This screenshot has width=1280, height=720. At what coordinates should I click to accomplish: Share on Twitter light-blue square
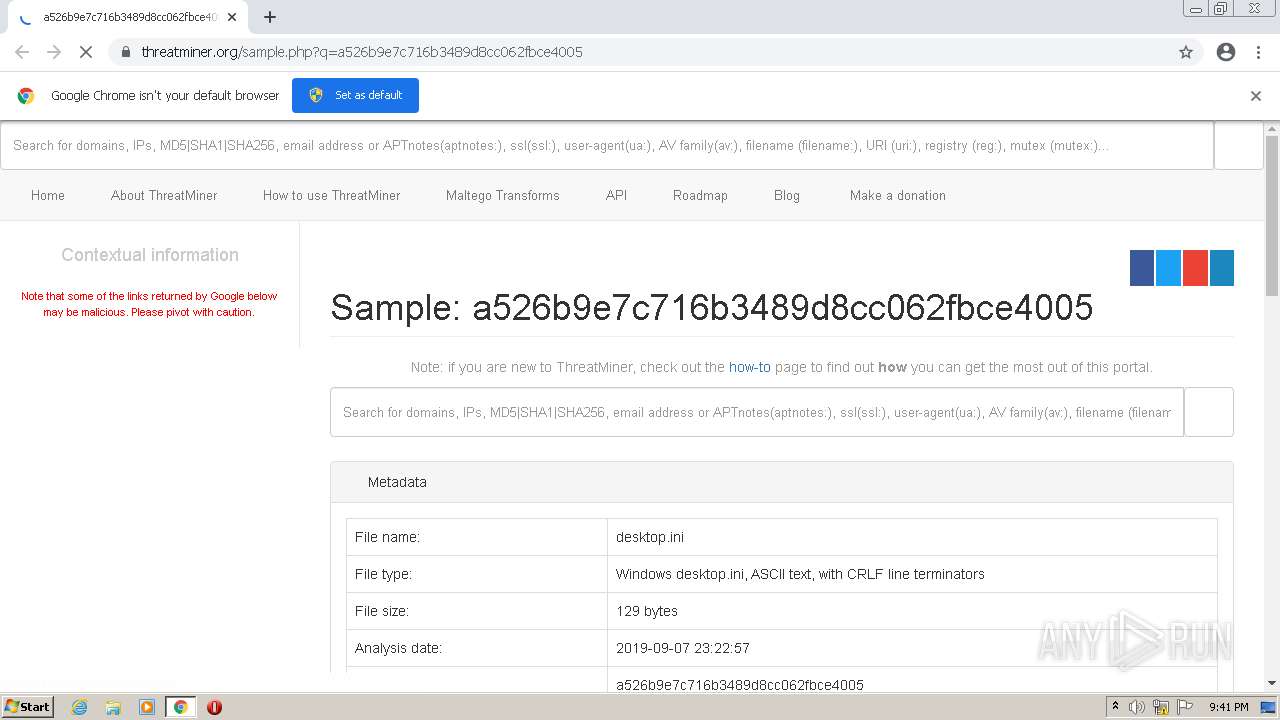coord(1168,268)
